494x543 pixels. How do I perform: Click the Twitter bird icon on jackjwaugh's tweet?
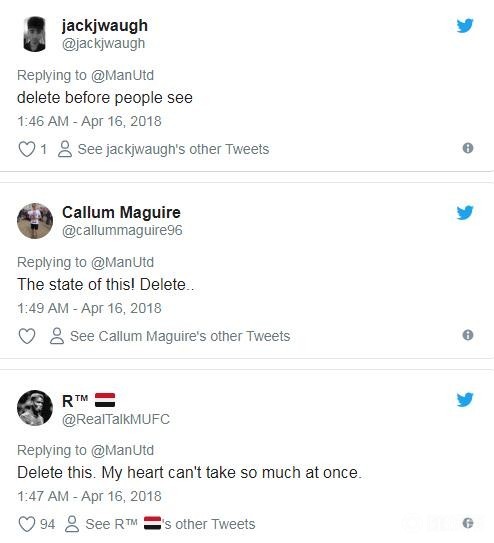(465, 26)
